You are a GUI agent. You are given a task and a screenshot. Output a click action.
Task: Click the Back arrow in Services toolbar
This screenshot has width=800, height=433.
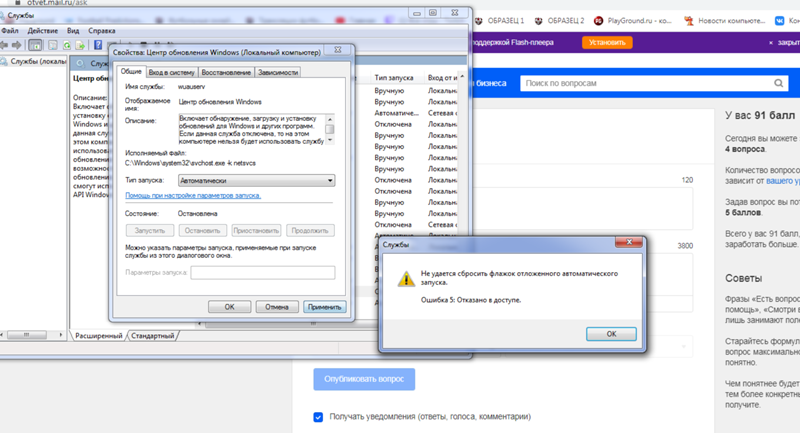pyautogui.click(x=4, y=45)
